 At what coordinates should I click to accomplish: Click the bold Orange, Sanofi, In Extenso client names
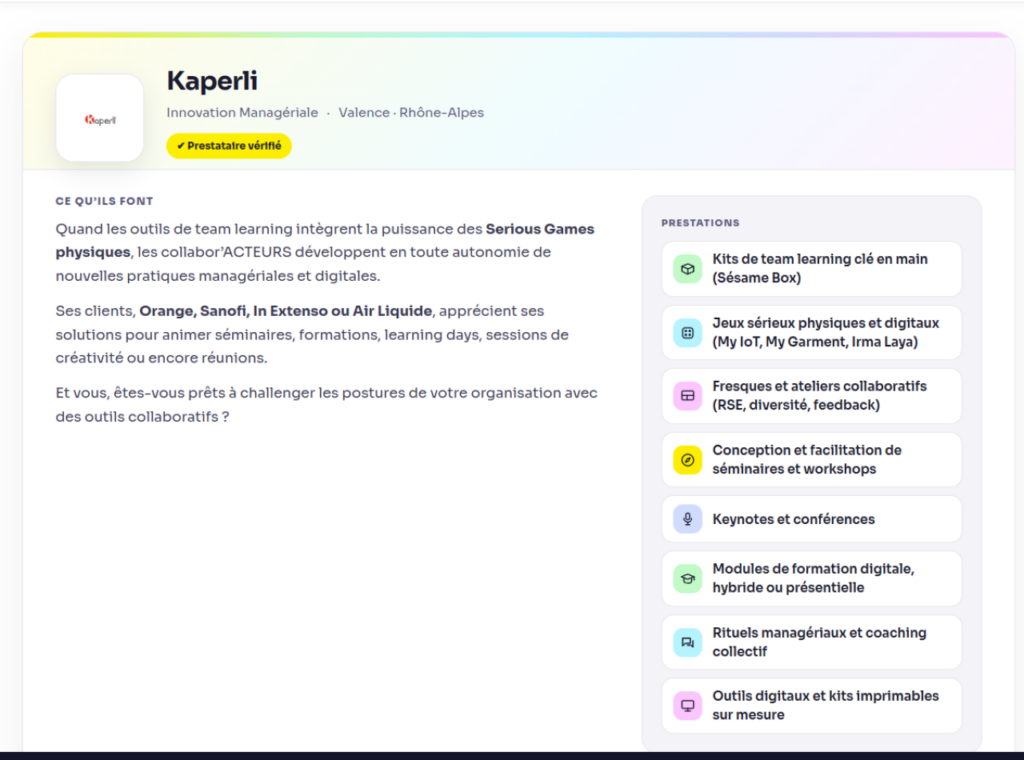(x=285, y=311)
